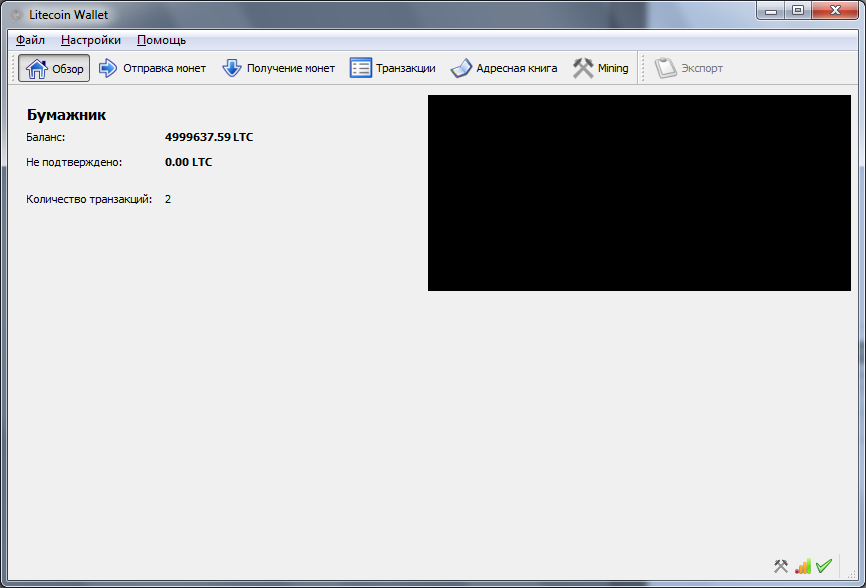
Task: Click the unconfirmed value 0.00 LTC
Action: 188,162
